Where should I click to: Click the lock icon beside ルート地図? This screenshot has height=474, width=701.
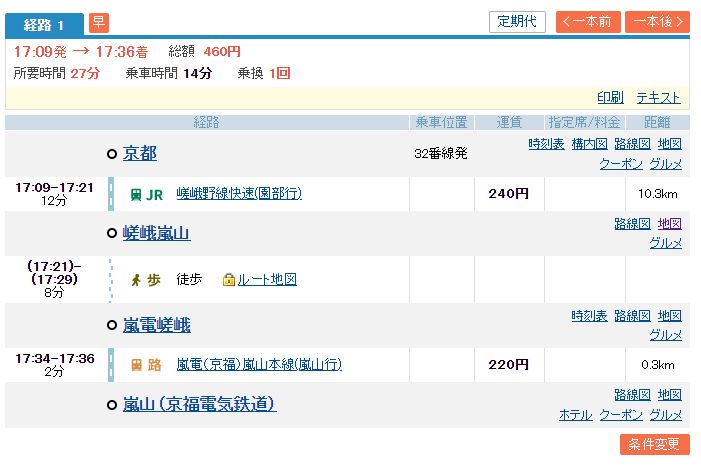click(229, 280)
